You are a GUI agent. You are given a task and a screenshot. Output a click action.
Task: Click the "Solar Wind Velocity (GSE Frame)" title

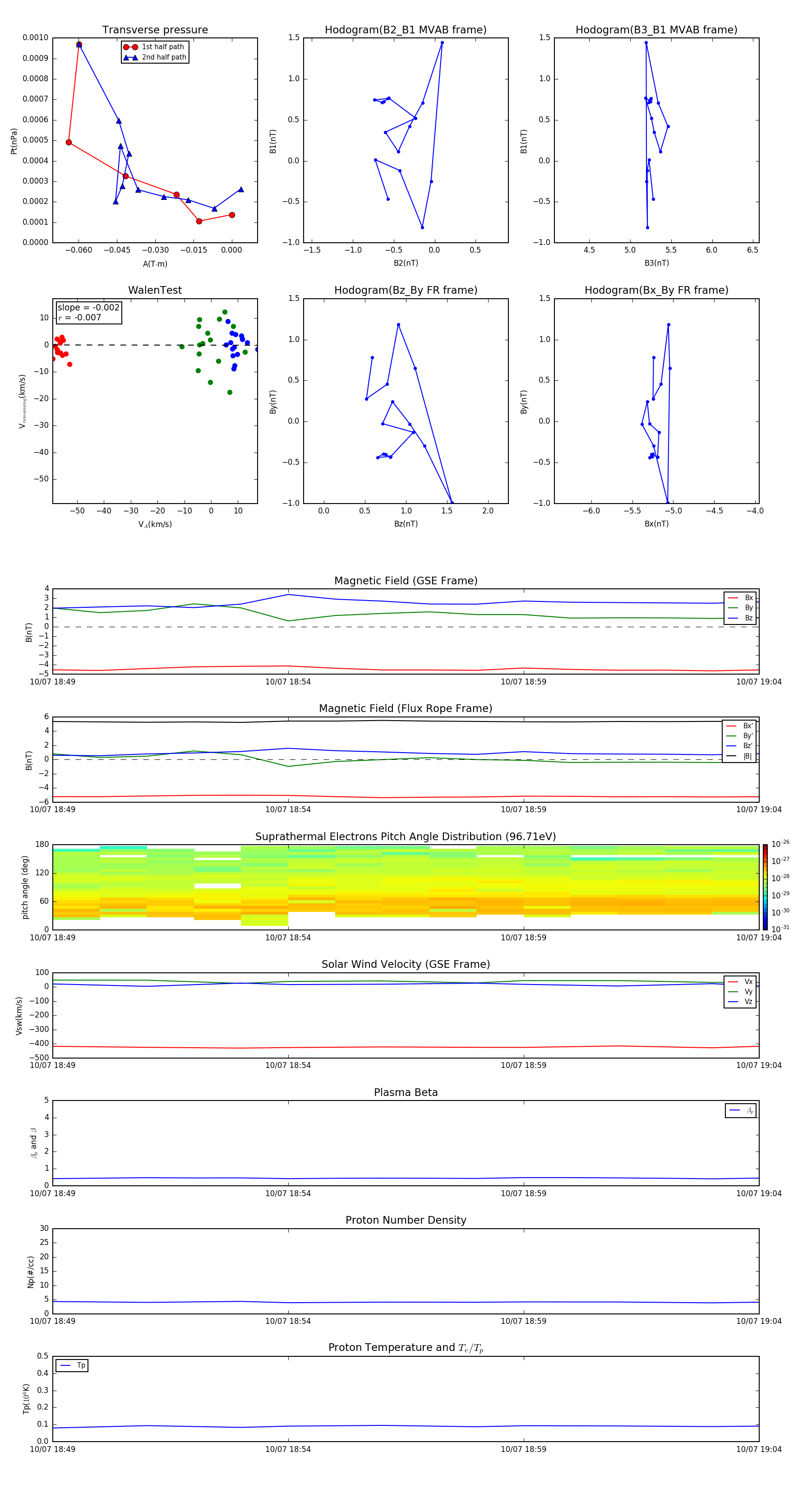pyautogui.click(x=406, y=964)
